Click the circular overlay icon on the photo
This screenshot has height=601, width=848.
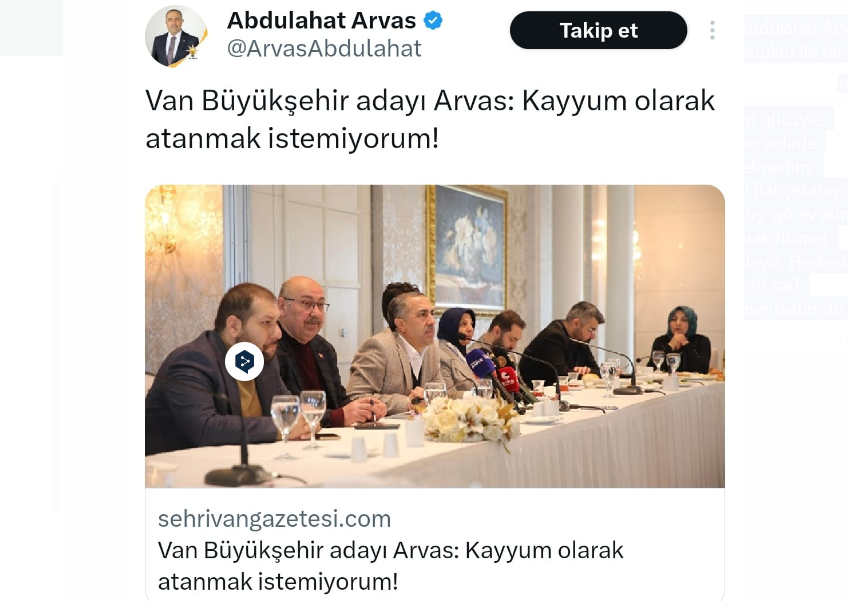244,361
